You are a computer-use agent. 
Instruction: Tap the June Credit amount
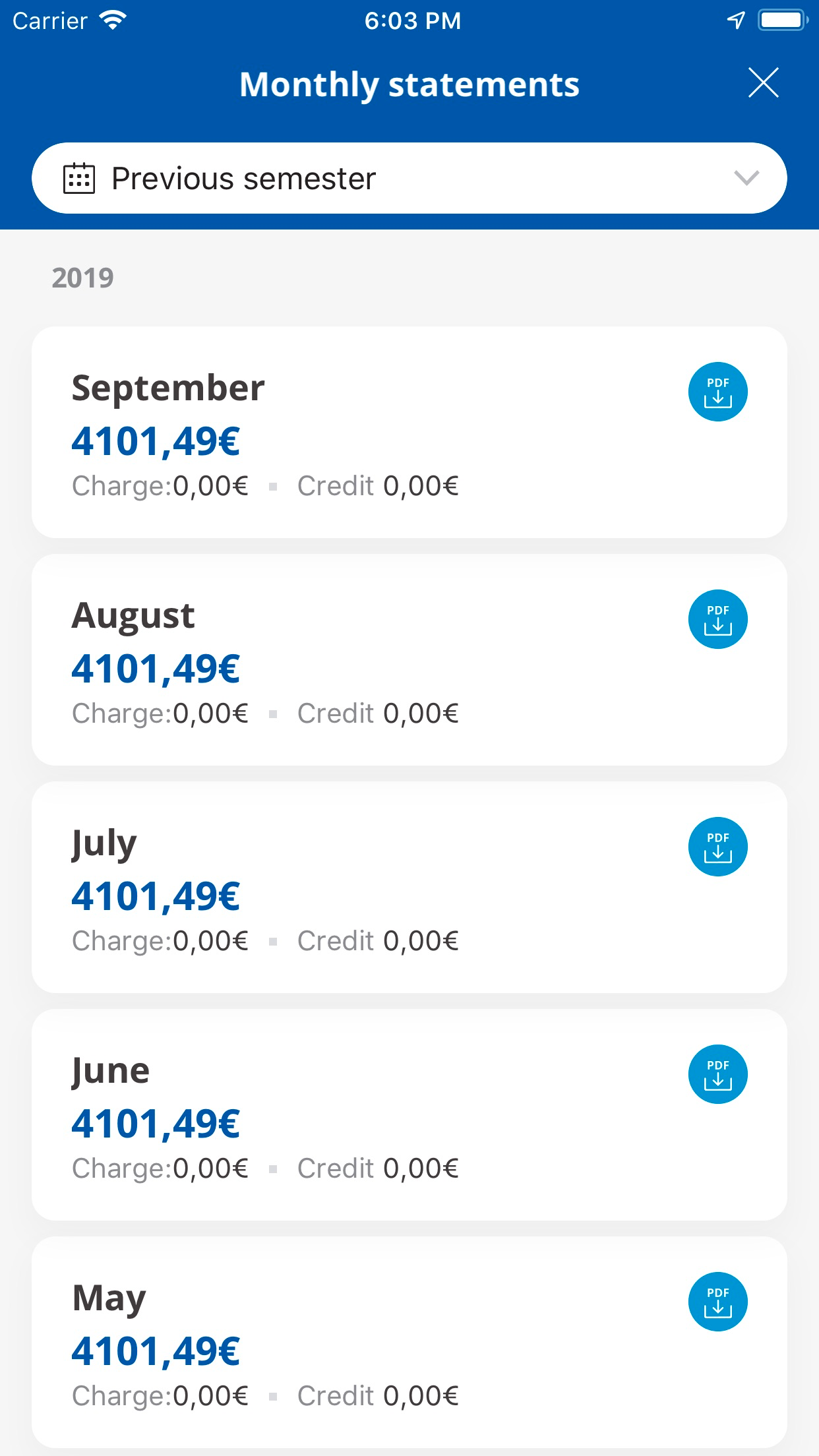421,1168
